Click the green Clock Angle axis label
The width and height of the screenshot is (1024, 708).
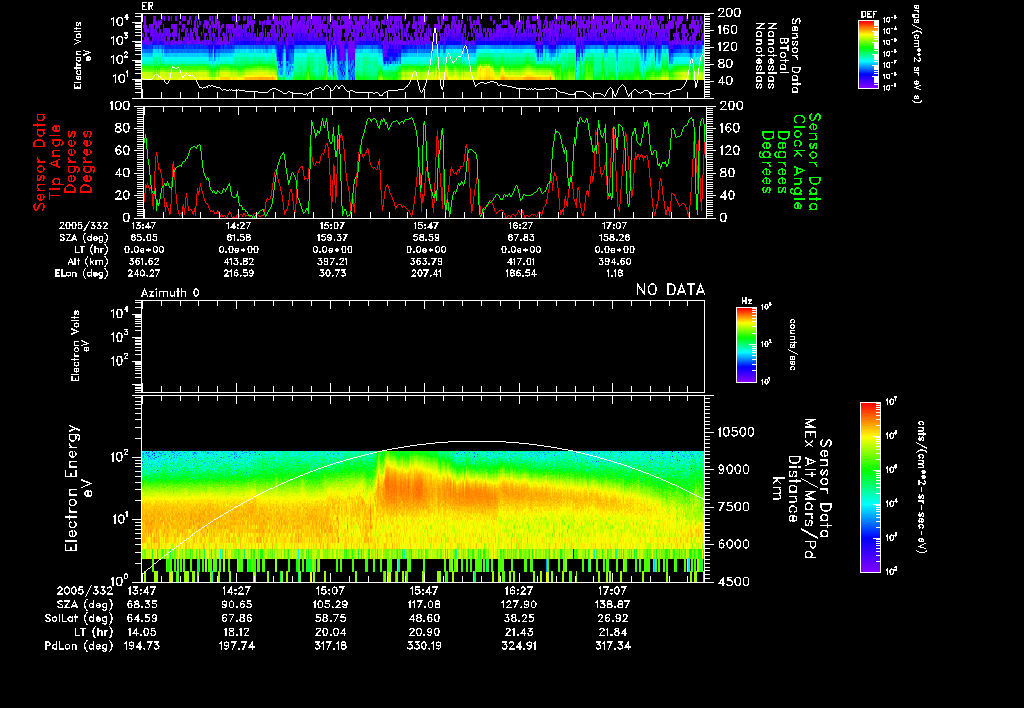[x=798, y=160]
